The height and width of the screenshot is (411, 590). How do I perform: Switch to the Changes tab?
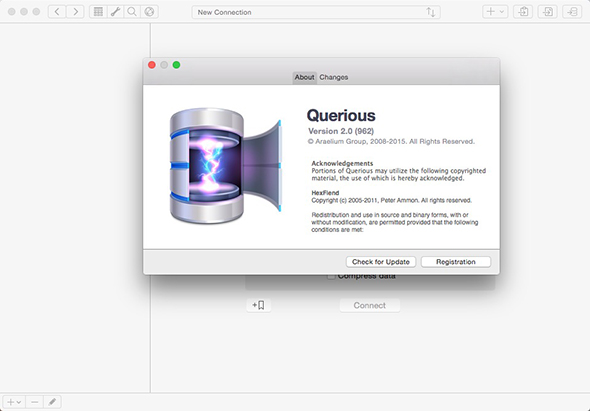(x=333, y=77)
